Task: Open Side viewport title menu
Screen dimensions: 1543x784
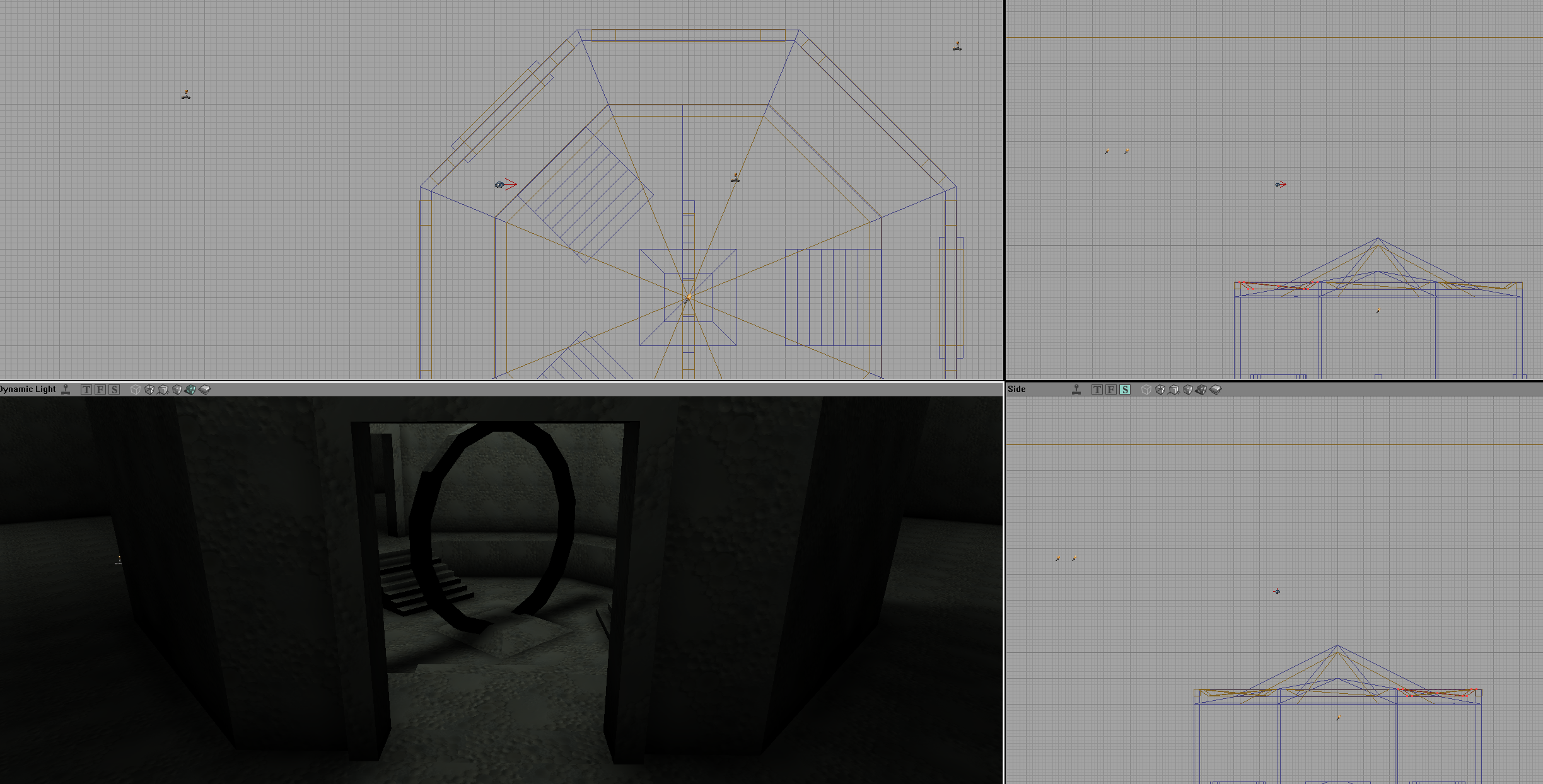Action: tap(1016, 389)
